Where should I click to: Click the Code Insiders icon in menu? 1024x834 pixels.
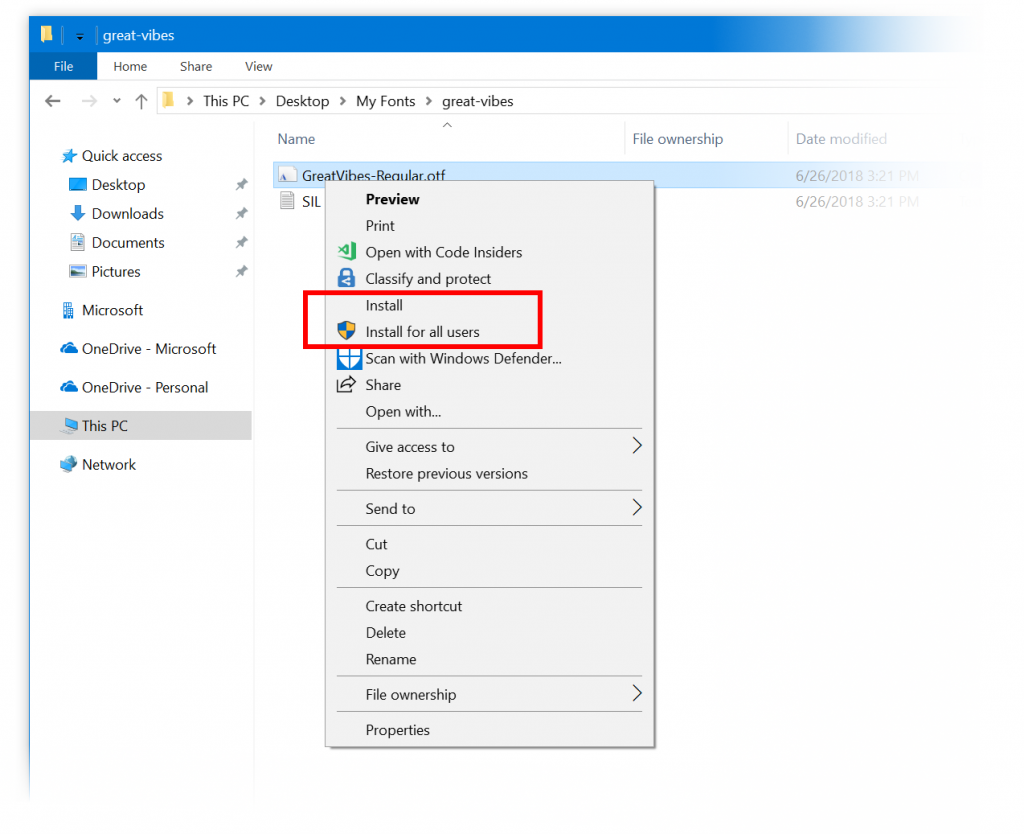(347, 252)
